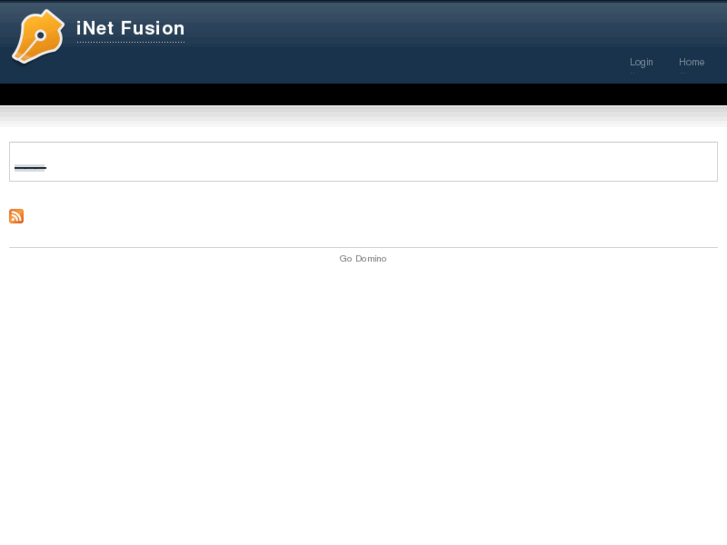Screen dimensions: 727x545
Task: Click the dotted marker under Home
Action: point(682,73)
